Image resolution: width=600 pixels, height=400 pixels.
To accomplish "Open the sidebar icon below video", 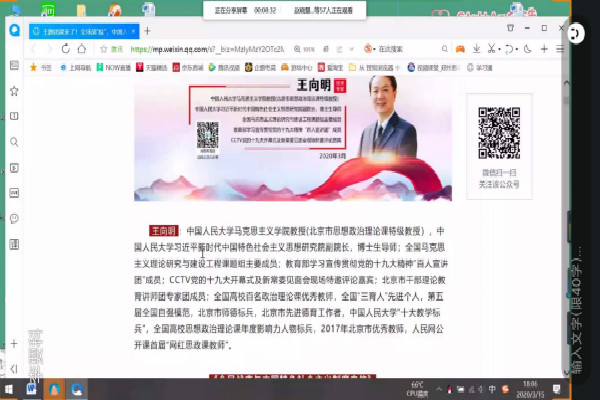I will click(x=14, y=193).
